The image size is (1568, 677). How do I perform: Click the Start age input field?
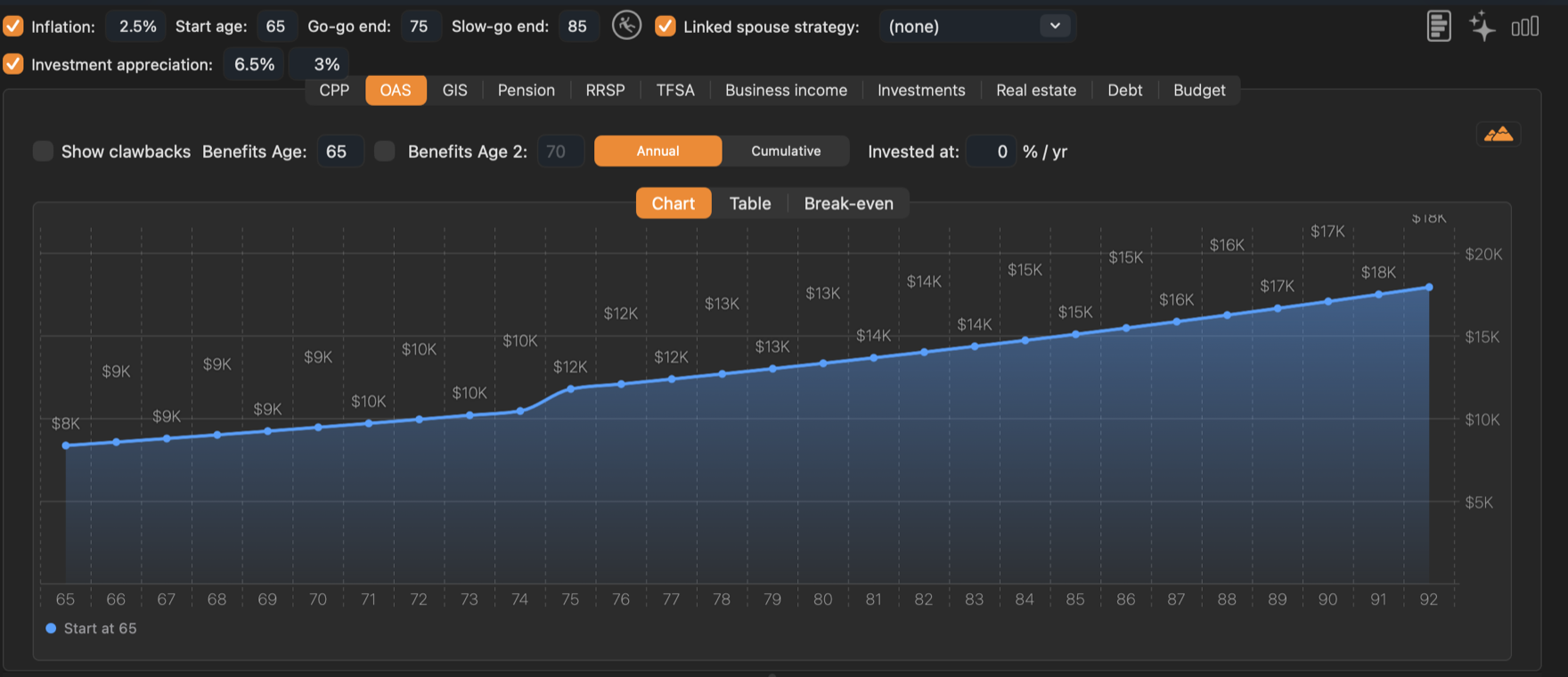coord(276,27)
